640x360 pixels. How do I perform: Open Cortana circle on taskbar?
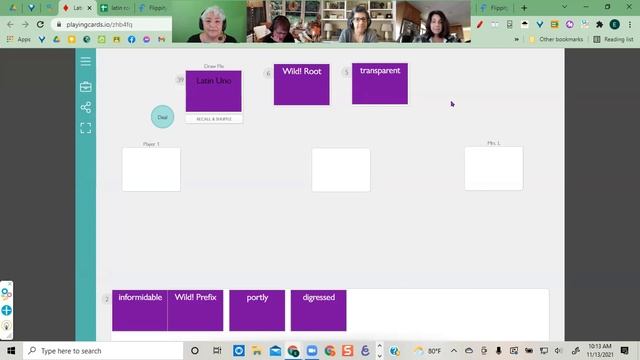click(195, 351)
